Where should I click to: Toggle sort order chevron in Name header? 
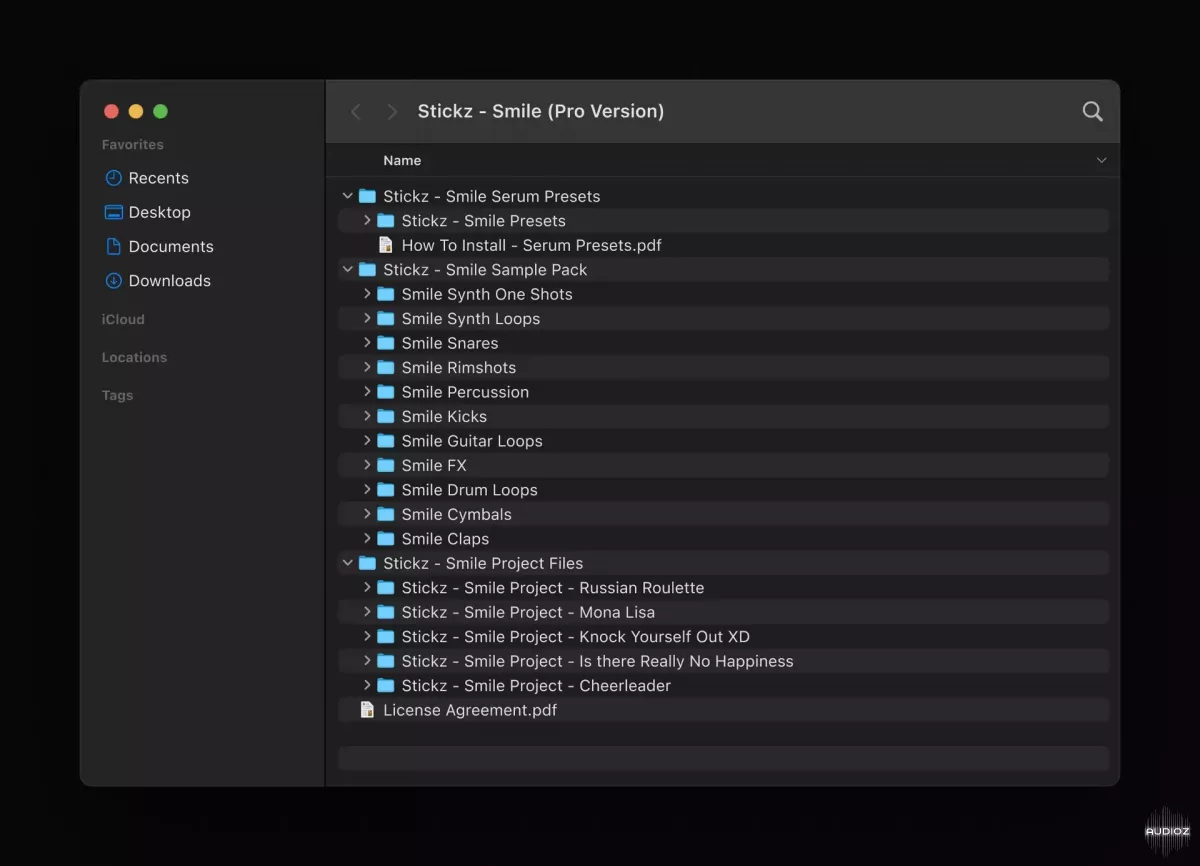click(1101, 160)
